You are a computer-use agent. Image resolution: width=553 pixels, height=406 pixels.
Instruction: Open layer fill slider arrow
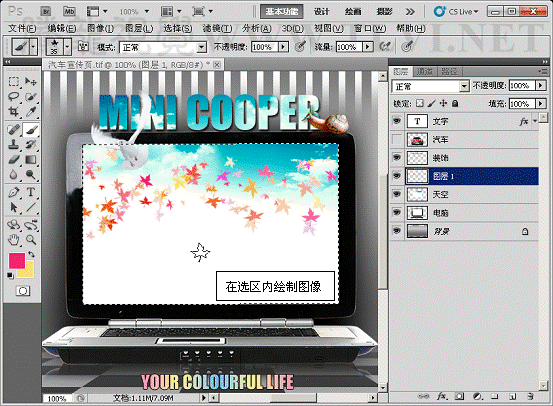(541, 104)
